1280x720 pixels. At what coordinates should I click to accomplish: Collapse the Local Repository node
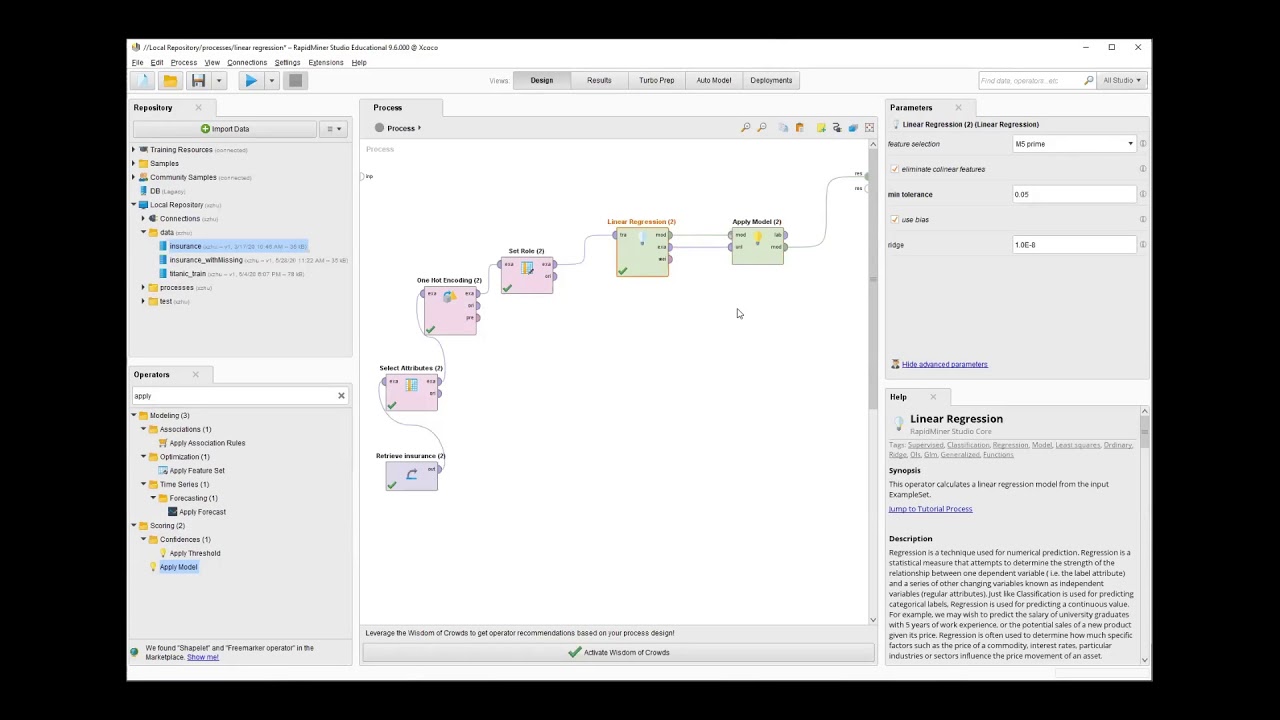134,205
